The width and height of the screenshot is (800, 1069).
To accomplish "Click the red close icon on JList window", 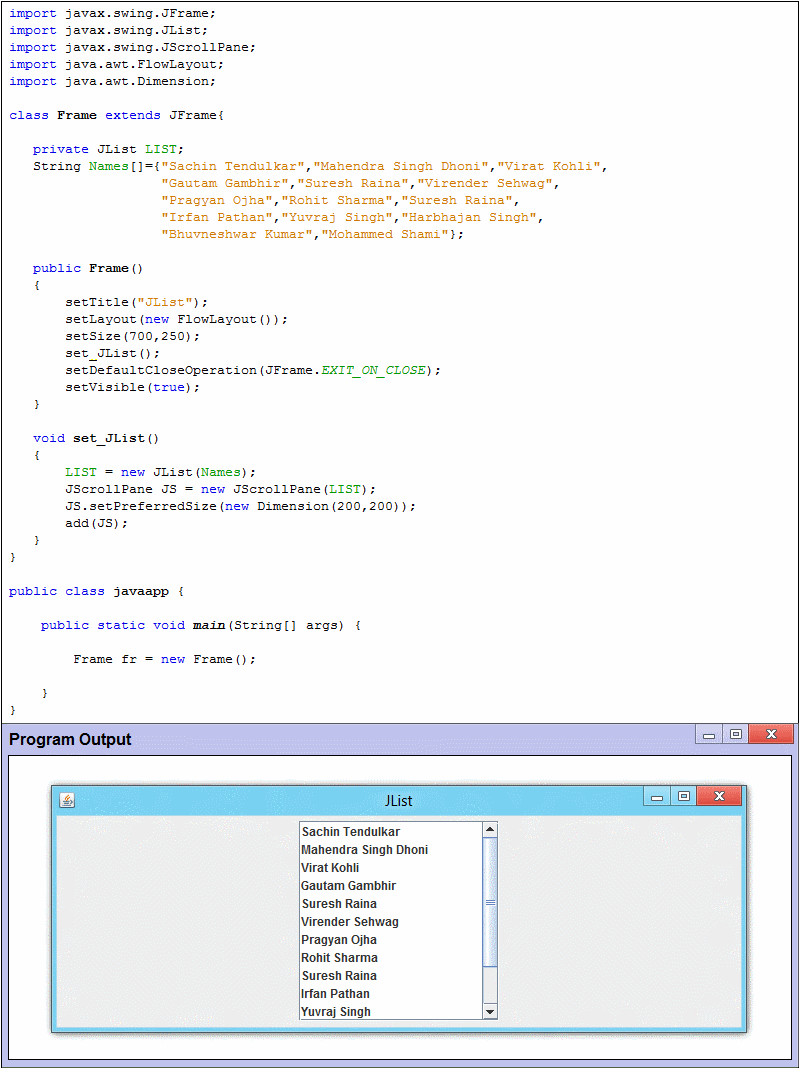I will pyautogui.click(x=719, y=796).
